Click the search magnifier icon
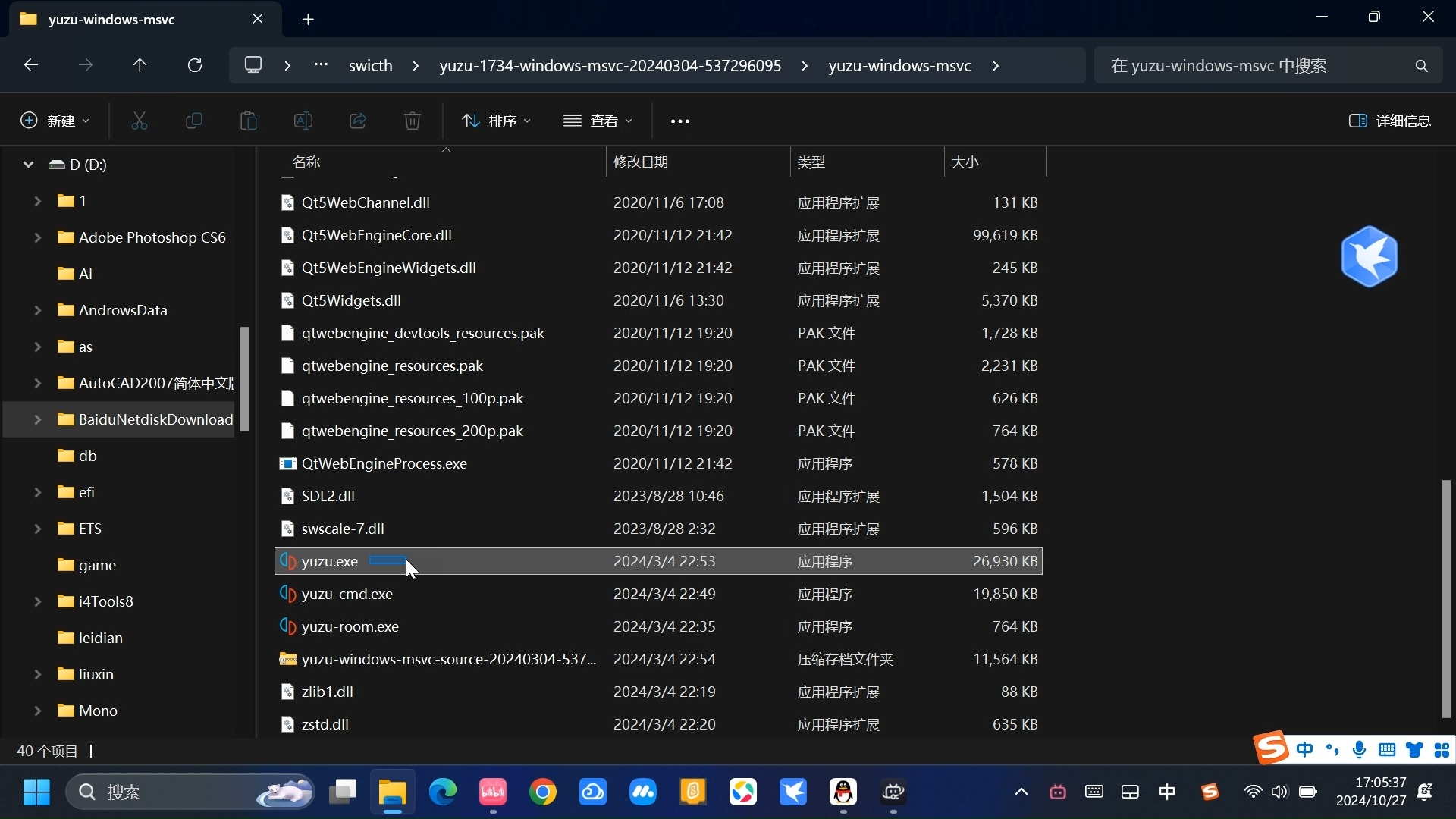This screenshot has width=1456, height=819. click(1422, 66)
